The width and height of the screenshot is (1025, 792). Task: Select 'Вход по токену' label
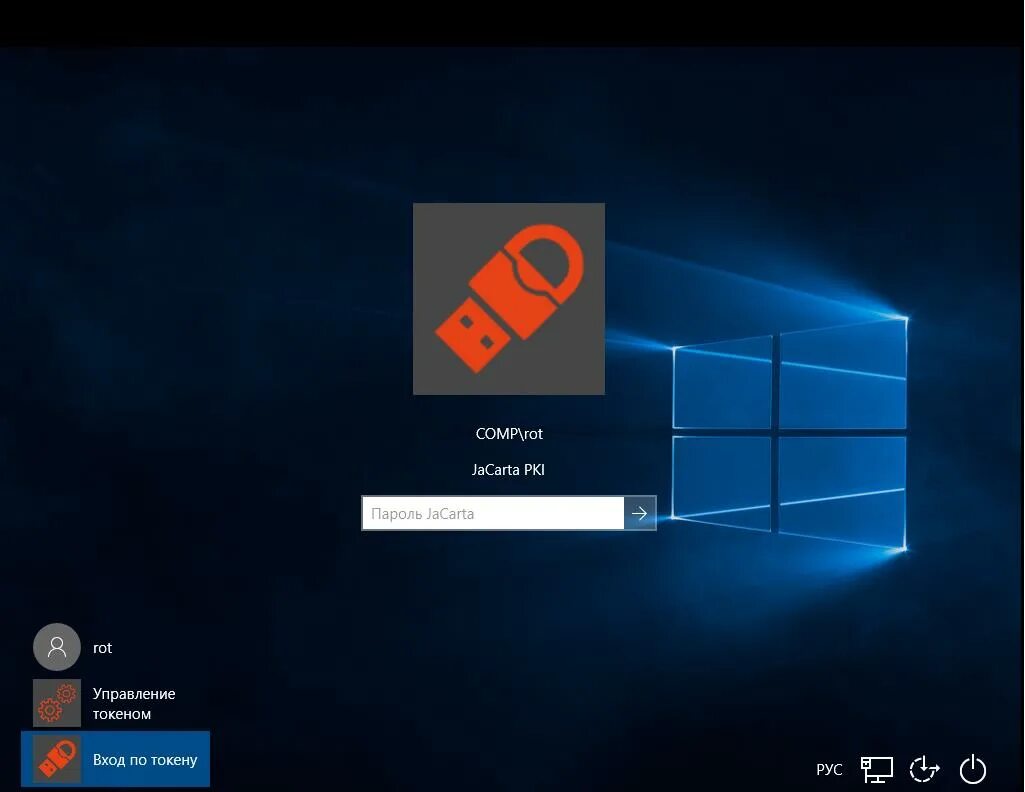tap(145, 760)
